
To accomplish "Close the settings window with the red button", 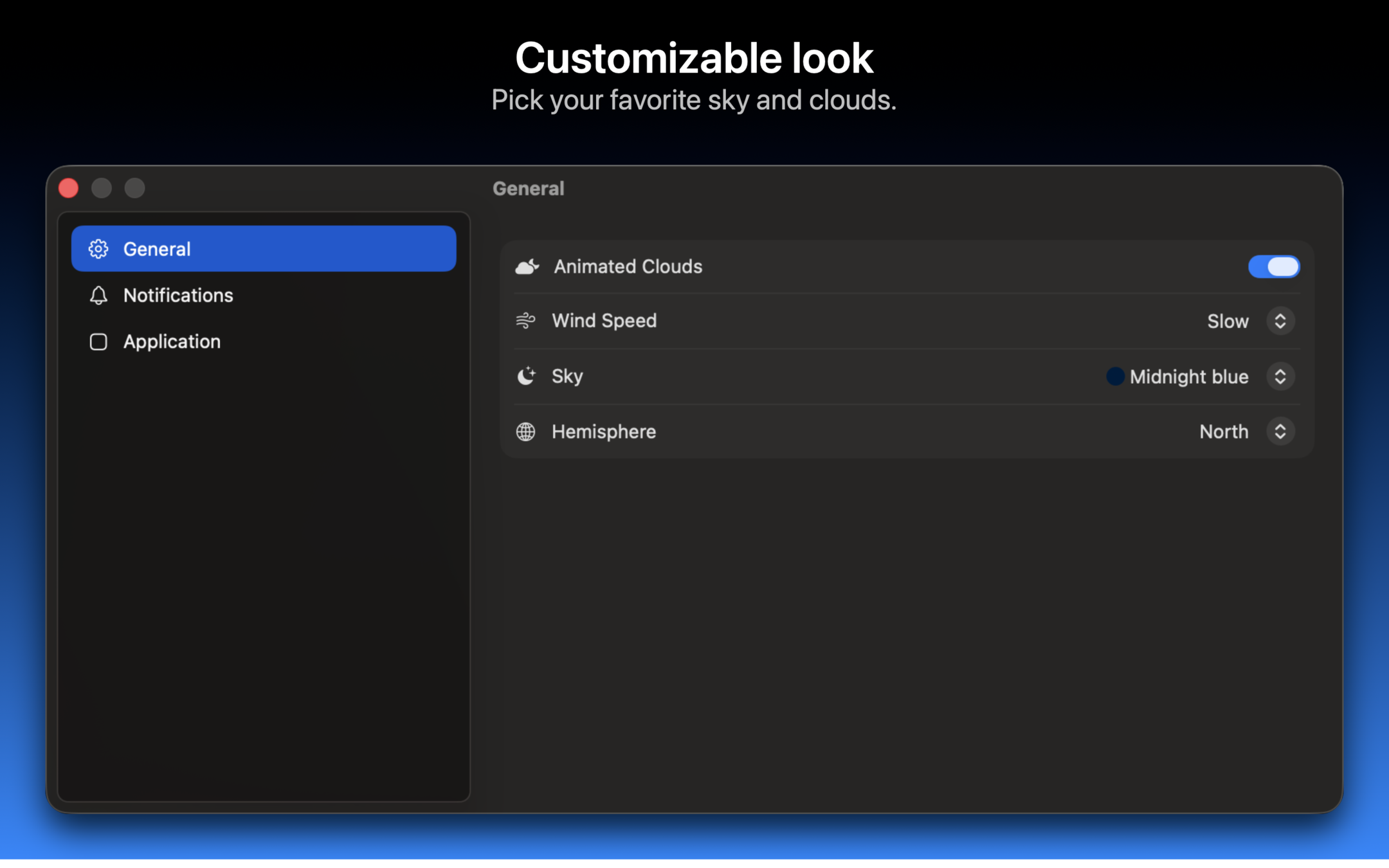I will pyautogui.click(x=69, y=188).
